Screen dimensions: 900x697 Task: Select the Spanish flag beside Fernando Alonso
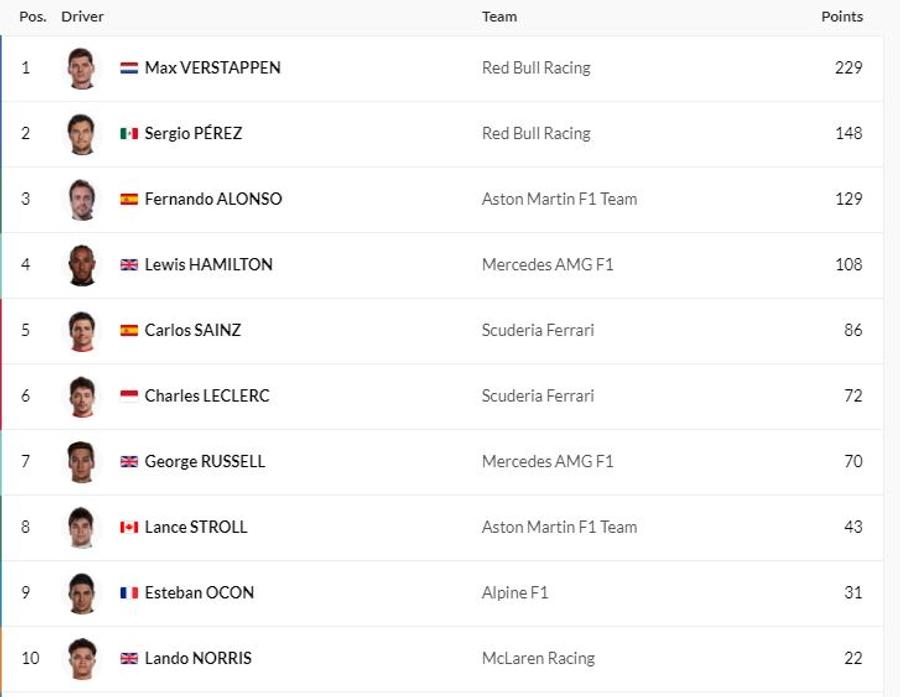[129, 199]
